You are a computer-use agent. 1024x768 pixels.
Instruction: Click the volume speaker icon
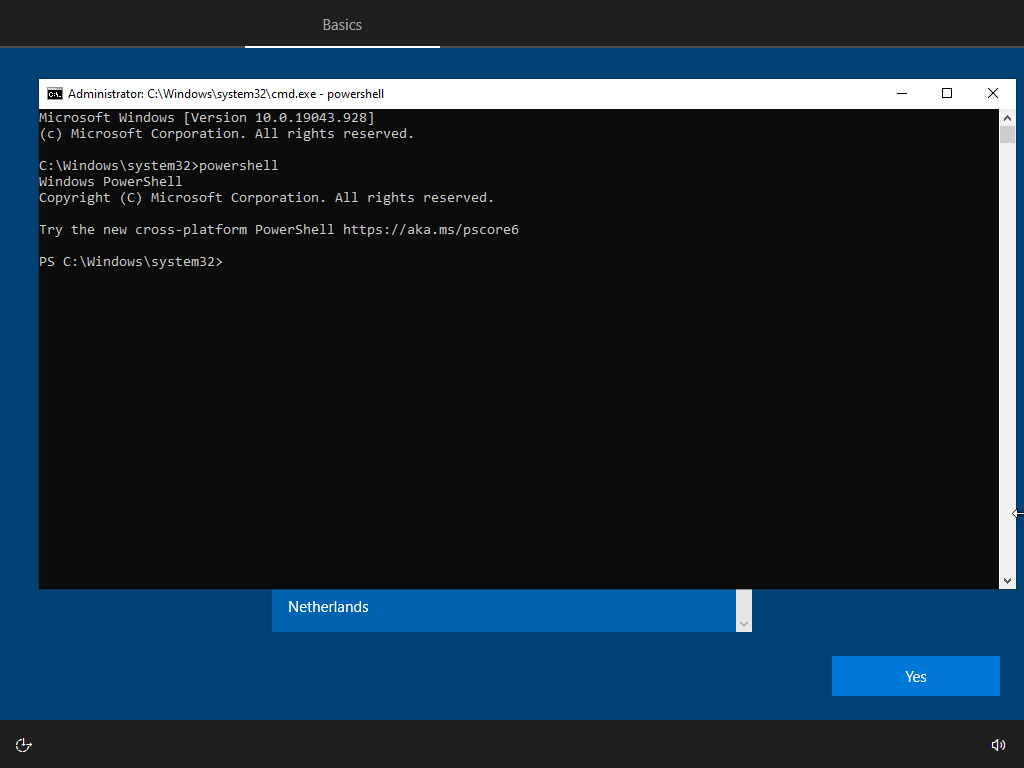(x=998, y=745)
